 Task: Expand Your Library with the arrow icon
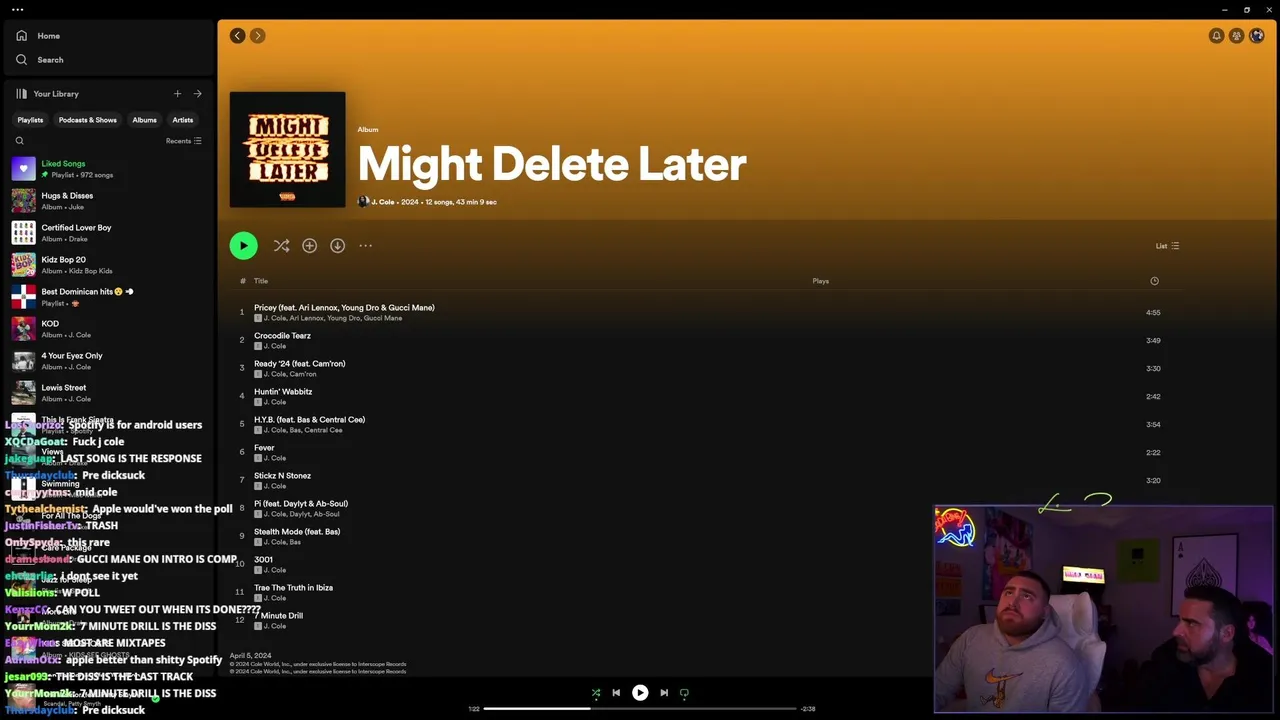[197, 94]
